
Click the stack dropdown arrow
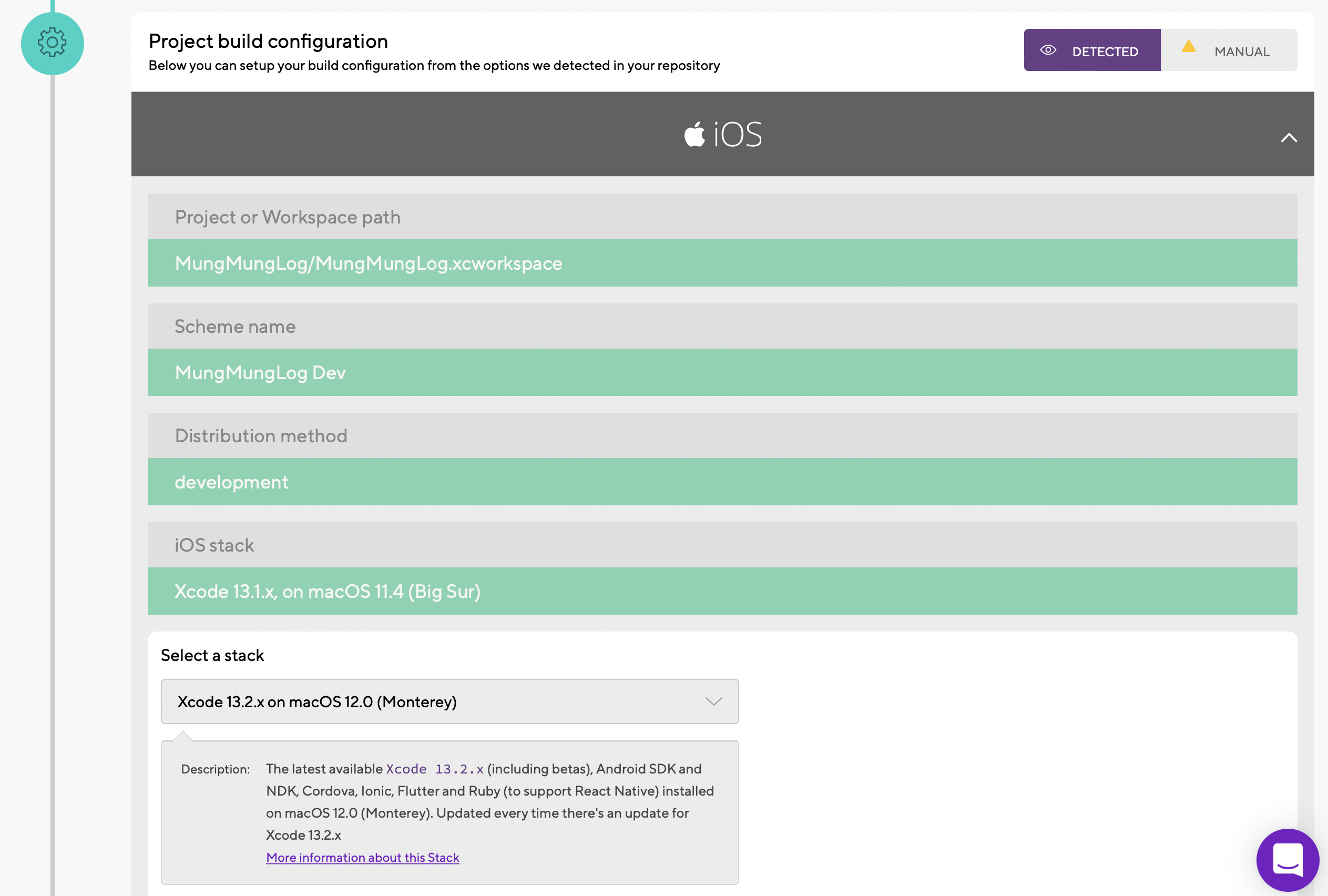point(713,701)
